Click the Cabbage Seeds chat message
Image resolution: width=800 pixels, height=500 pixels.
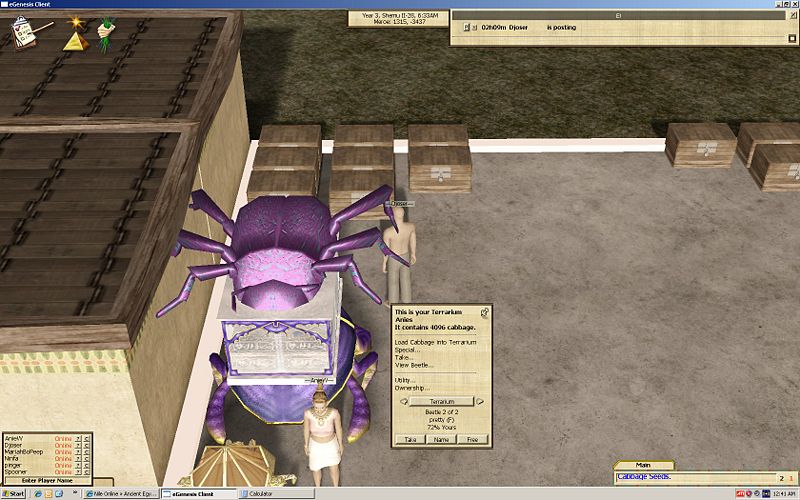(x=644, y=477)
